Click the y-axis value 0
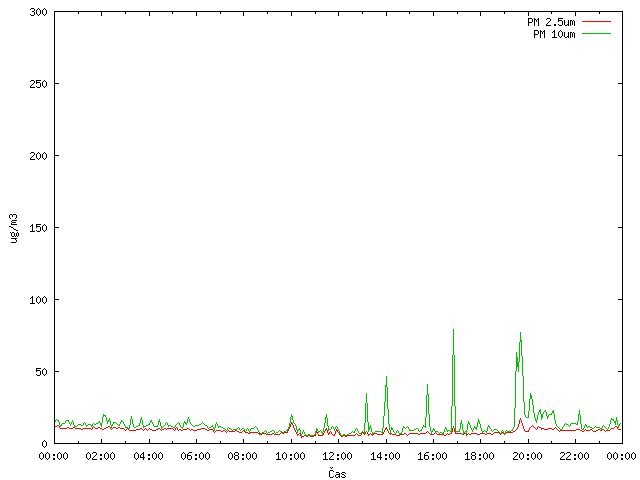The height and width of the screenshot is (480, 640). pyautogui.click(x=44, y=444)
